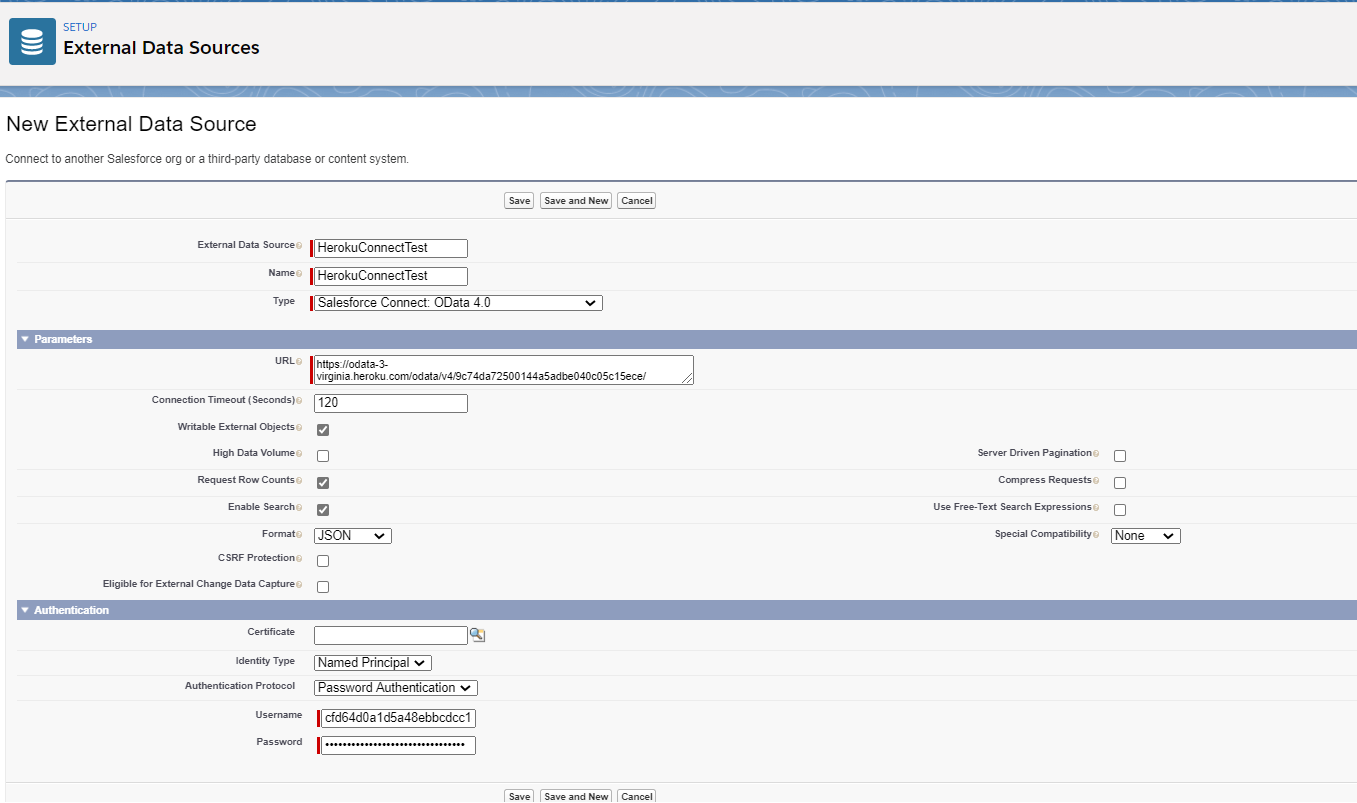This screenshot has width=1357, height=803.
Task: Tick the CSRF Protection checkbox
Action: click(323, 561)
